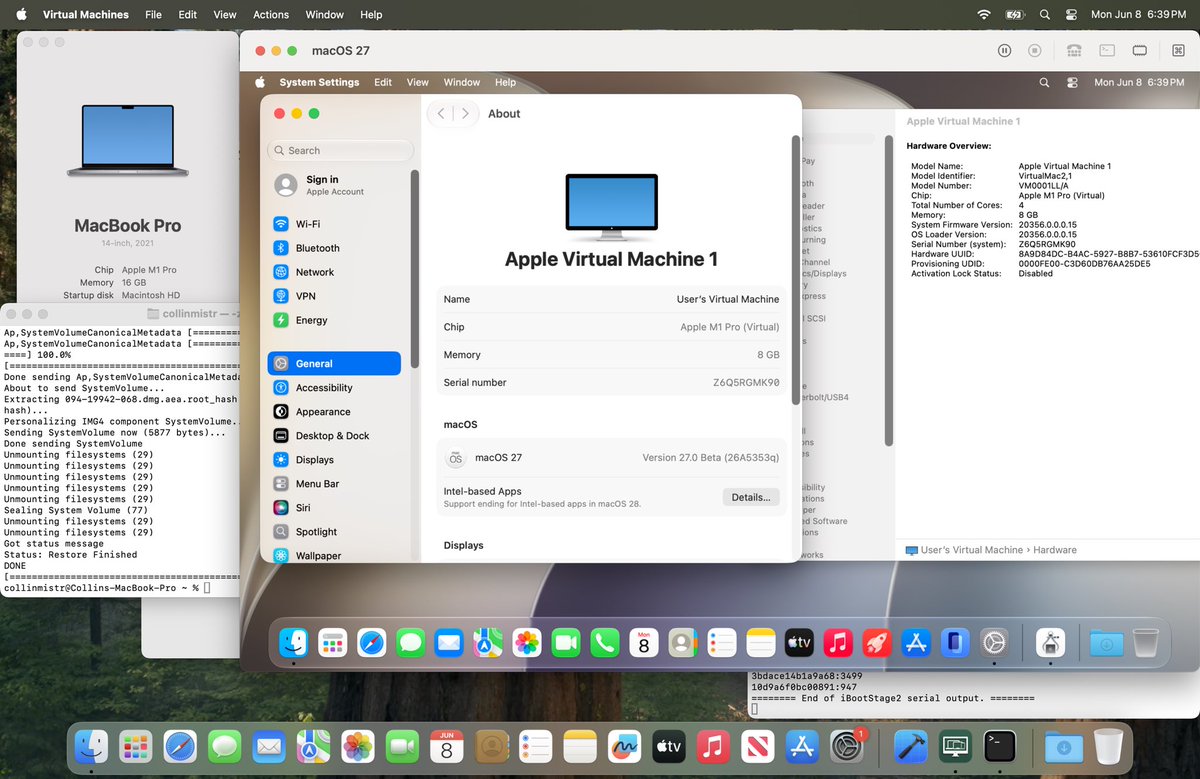Image resolution: width=1200 pixels, height=779 pixels.
Task: Open App Store in the guest dock
Action: (x=915, y=642)
